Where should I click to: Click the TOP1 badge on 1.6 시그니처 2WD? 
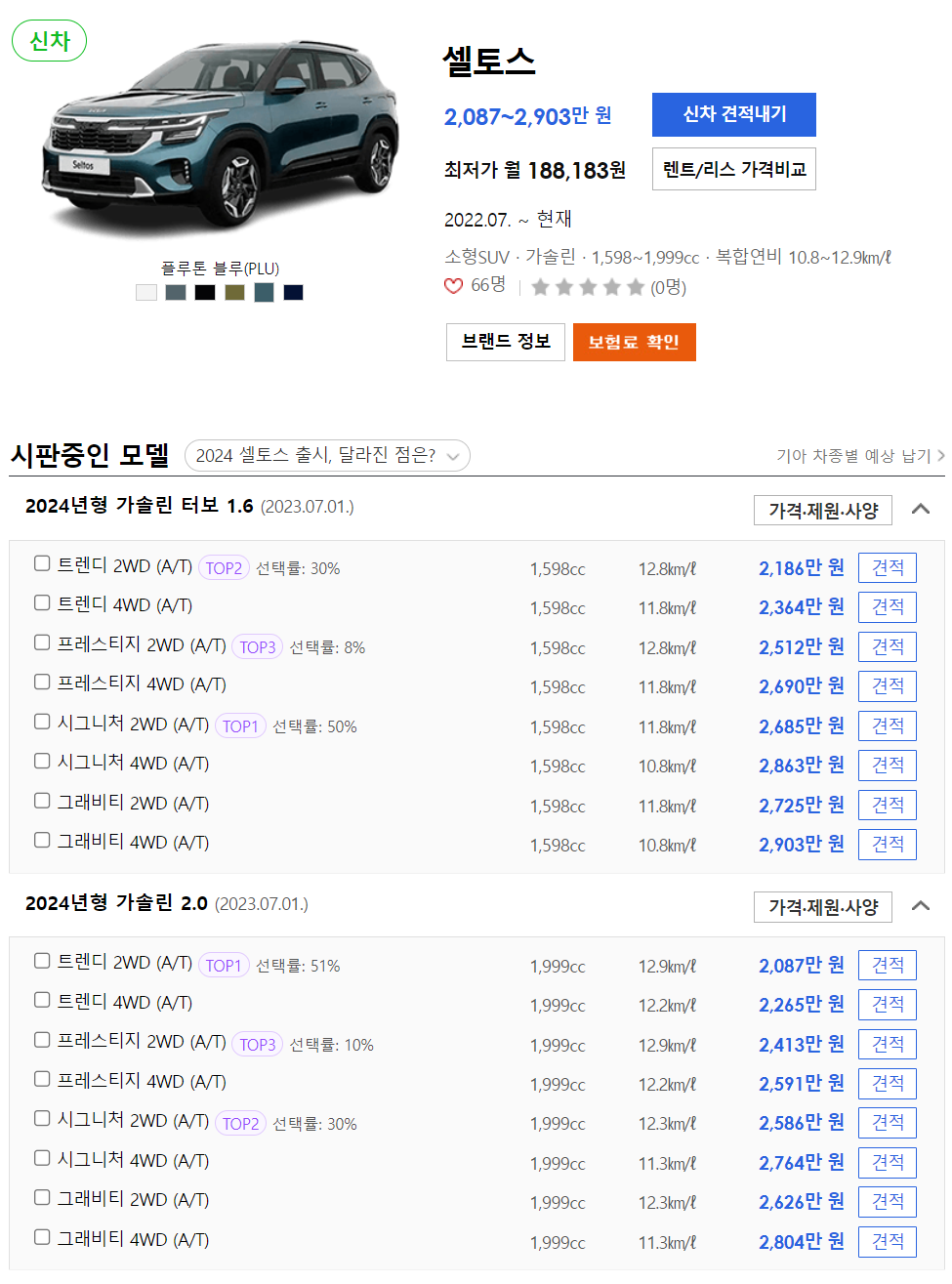[x=240, y=726]
